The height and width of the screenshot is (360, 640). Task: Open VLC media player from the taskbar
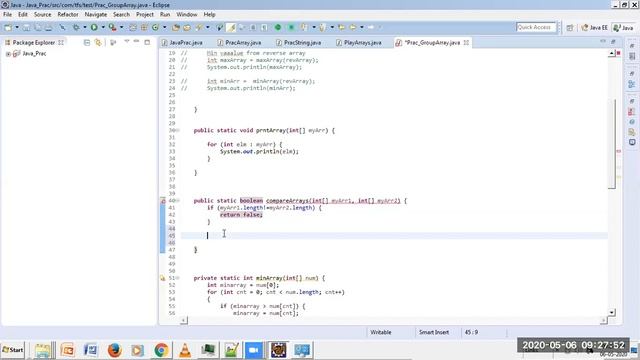tap(184, 350)
